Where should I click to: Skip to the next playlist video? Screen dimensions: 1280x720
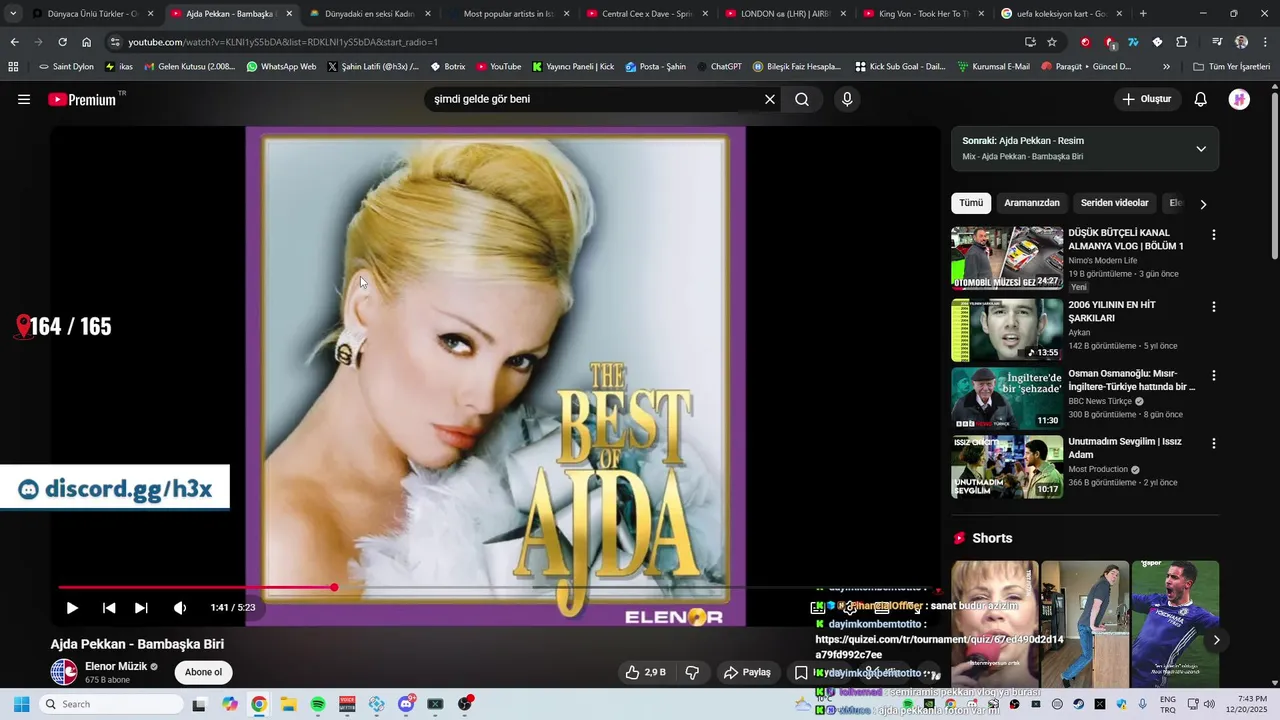(141, 607)
